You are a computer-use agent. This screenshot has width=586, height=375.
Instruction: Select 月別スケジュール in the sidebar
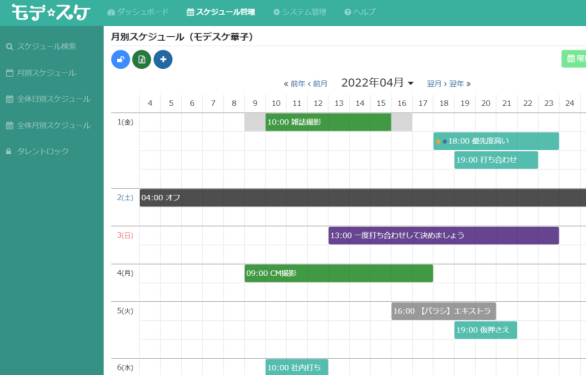41,73
